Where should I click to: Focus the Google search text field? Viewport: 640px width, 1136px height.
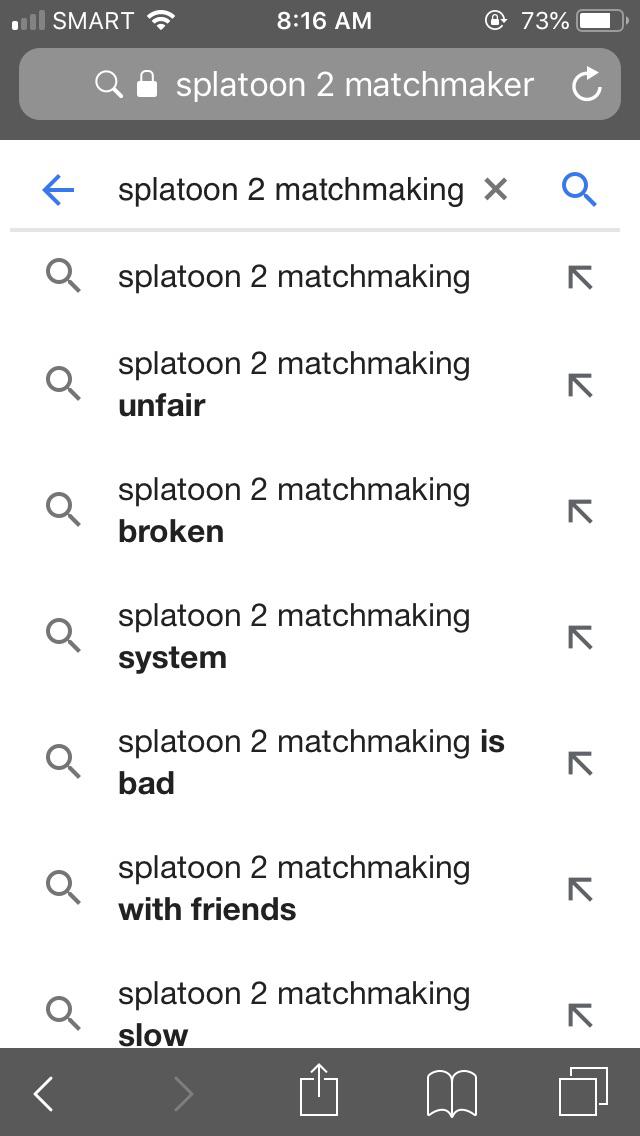tap(290, 189)
